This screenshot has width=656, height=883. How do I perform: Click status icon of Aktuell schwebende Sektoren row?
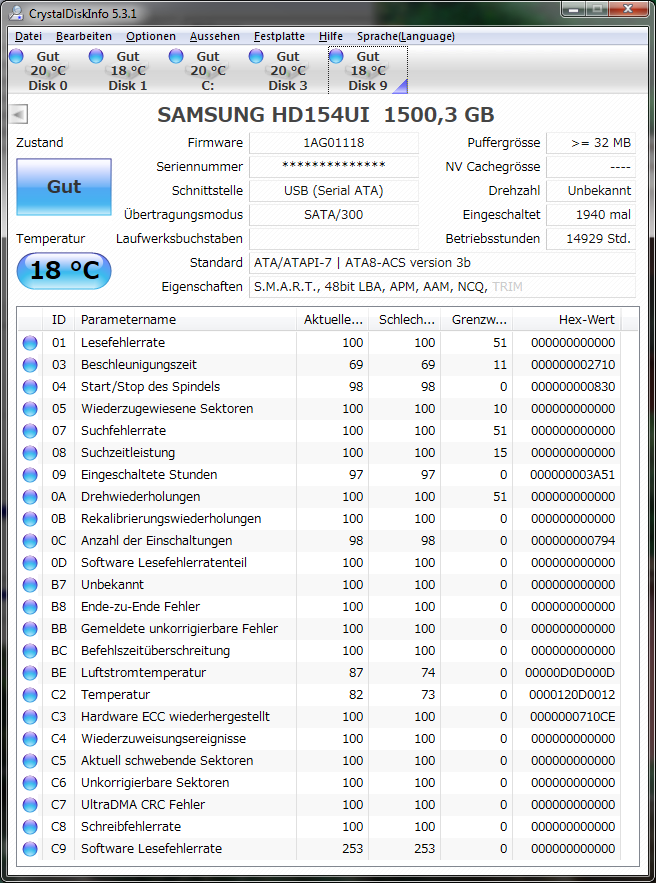(30, 760)
